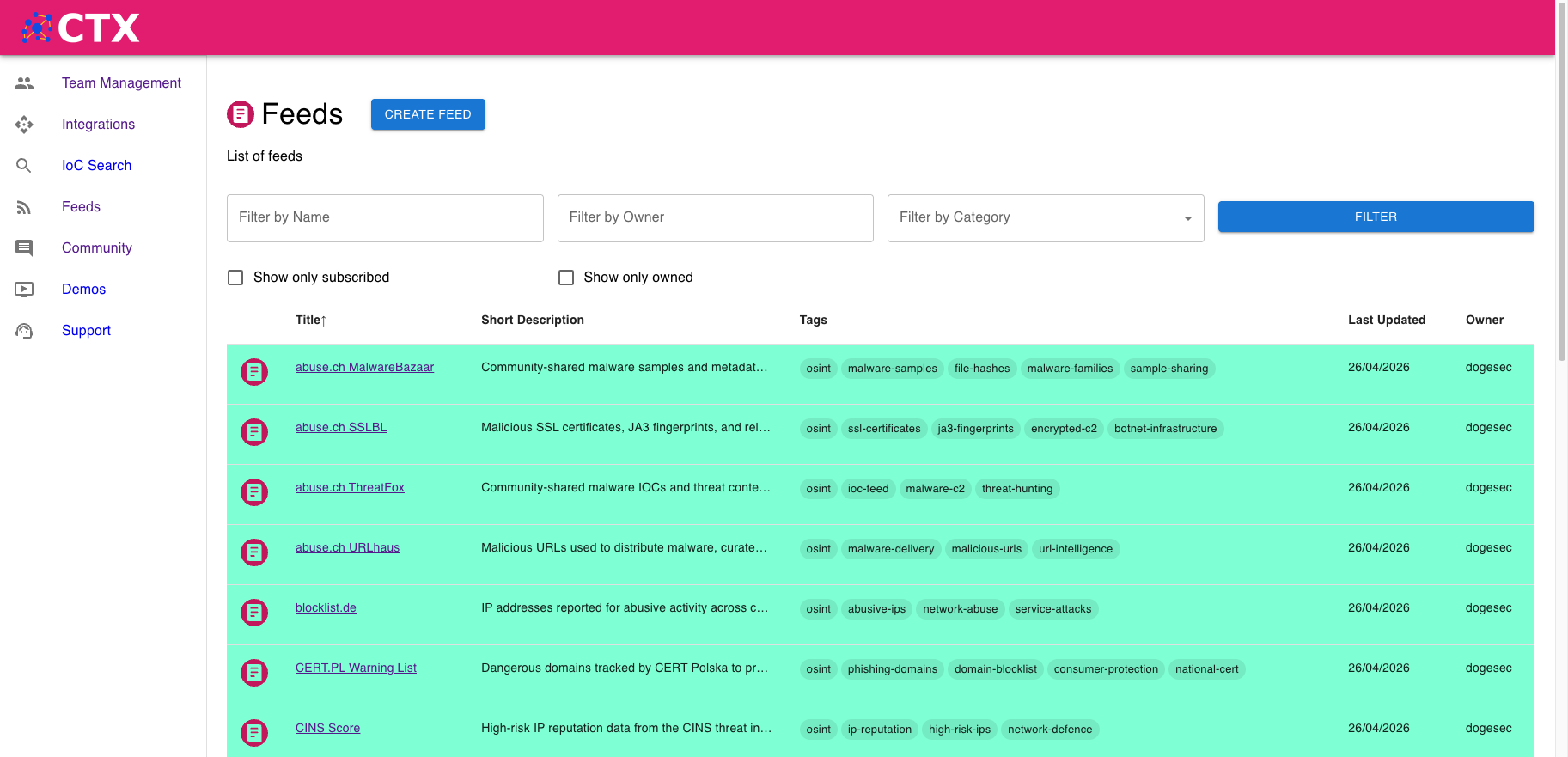Open CINS Score feed link
1568x757 pixels.
point(327,728)
